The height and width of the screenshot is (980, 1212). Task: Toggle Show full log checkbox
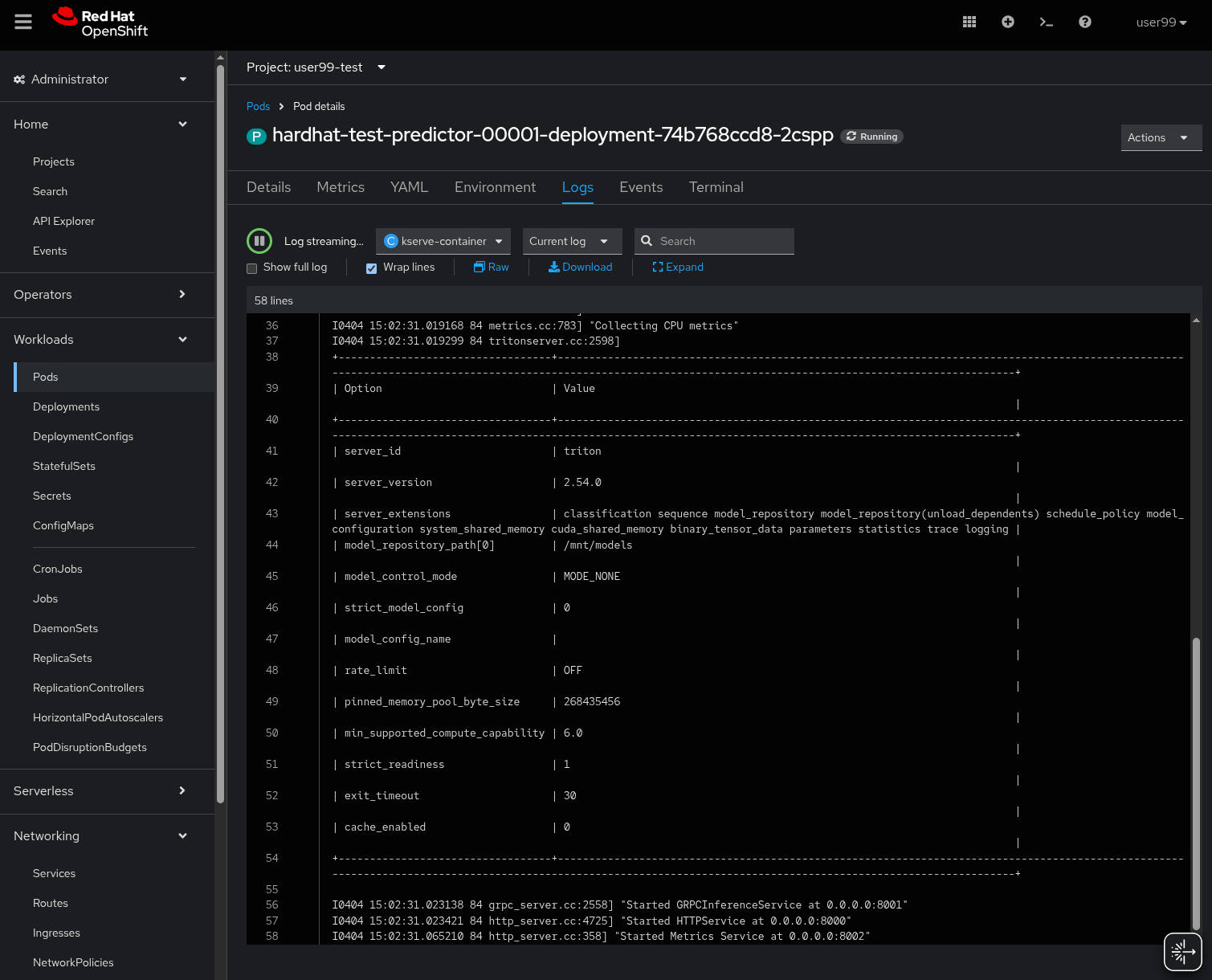tap(252, 268)
